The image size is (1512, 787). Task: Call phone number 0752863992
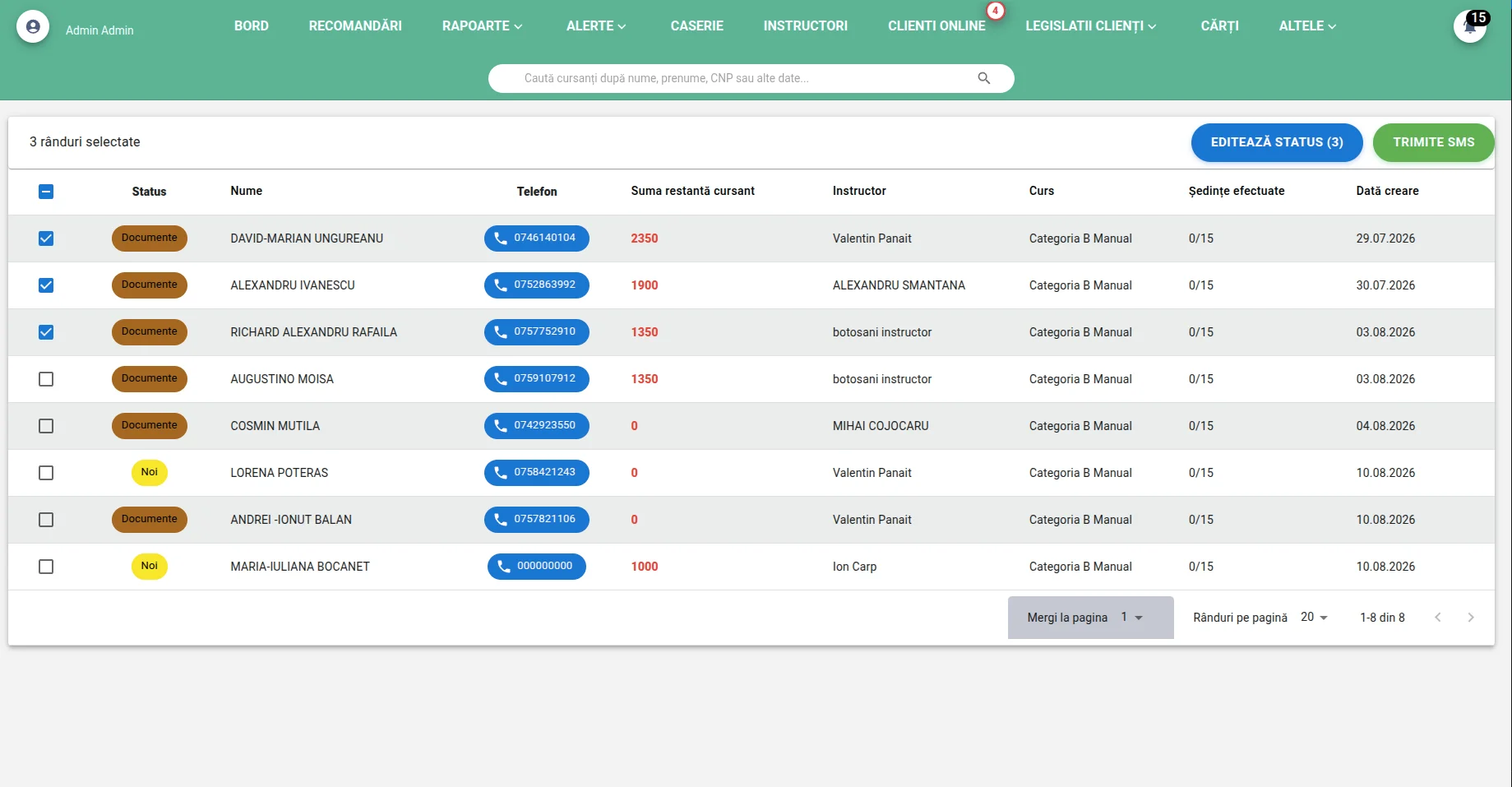coord(537,285)
